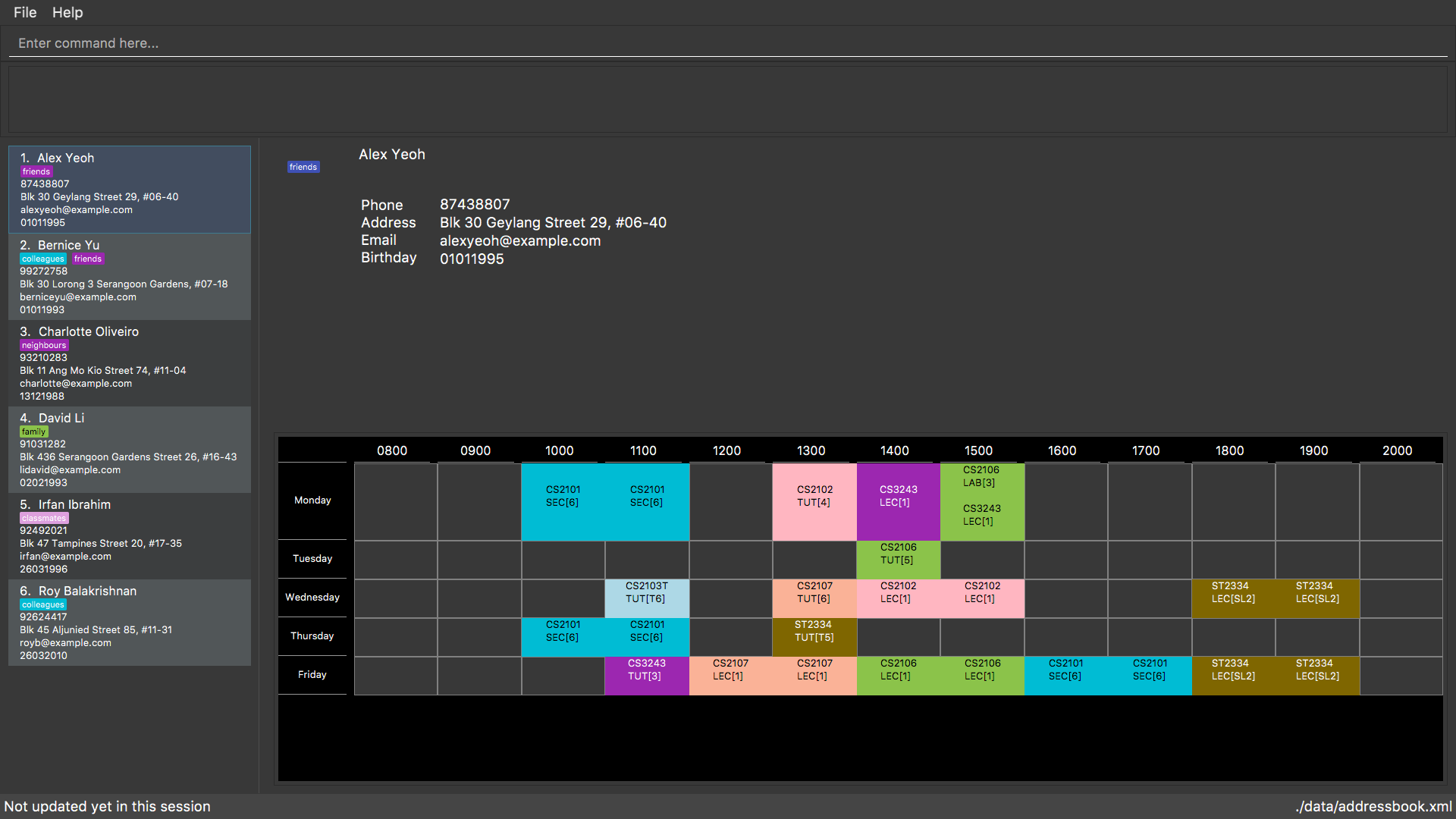Click Roy Balakrishnan's colleagues tag
Screen dimensions: 1456x819
[x=43, y=604]
